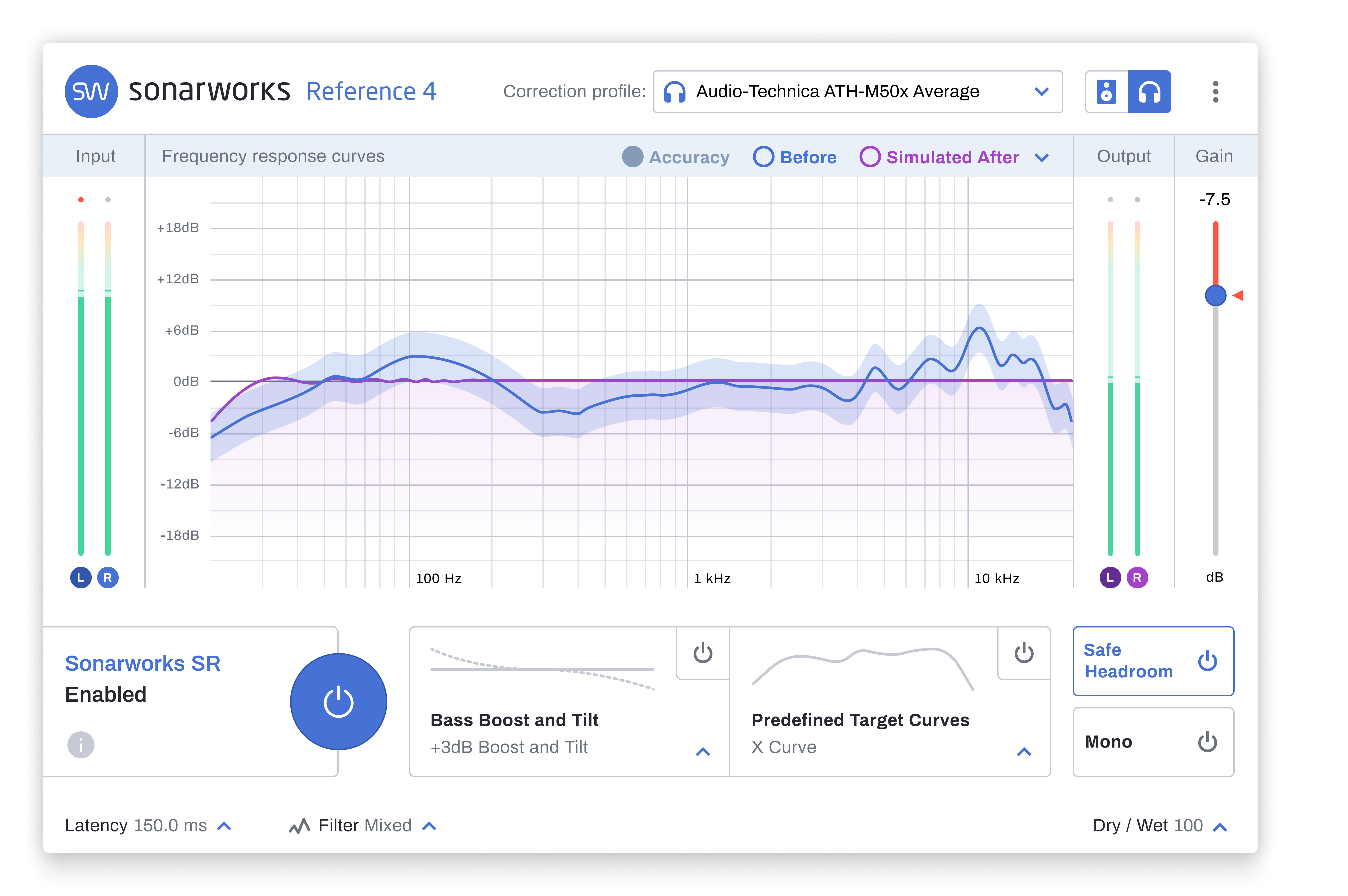Viewport: 1348px width, 896px height.
Task: Click the info icon under Enabled
Action: pyautogui.click(x=81, y=745)
